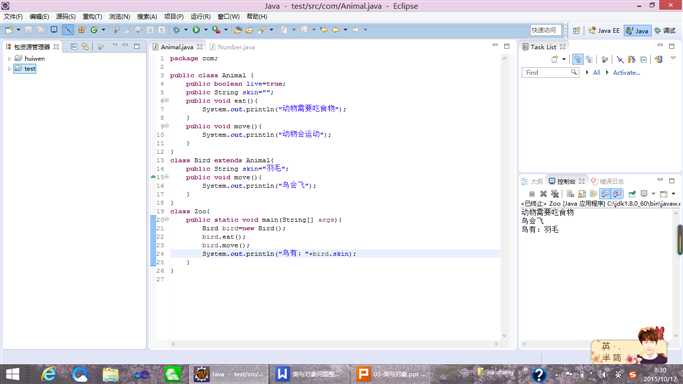Toggle Link with Editor in Package Explorer
Screen dimensions: 683x384
coord(85,46)
